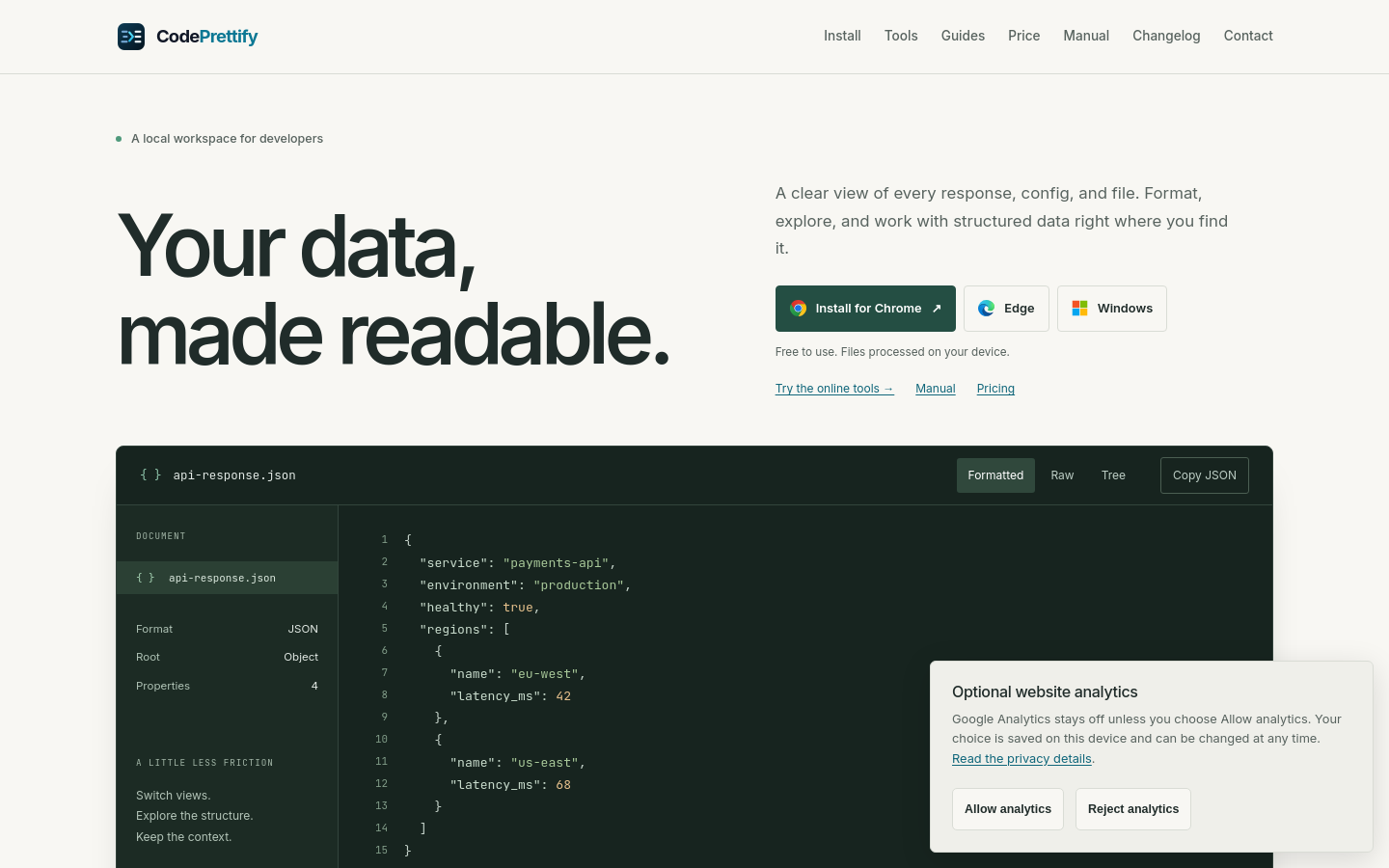Viewport: 1389px width, 868px height.
Task: Switch to the Tree view tab
Action: pyautogui.click(x=1113, y=475)
